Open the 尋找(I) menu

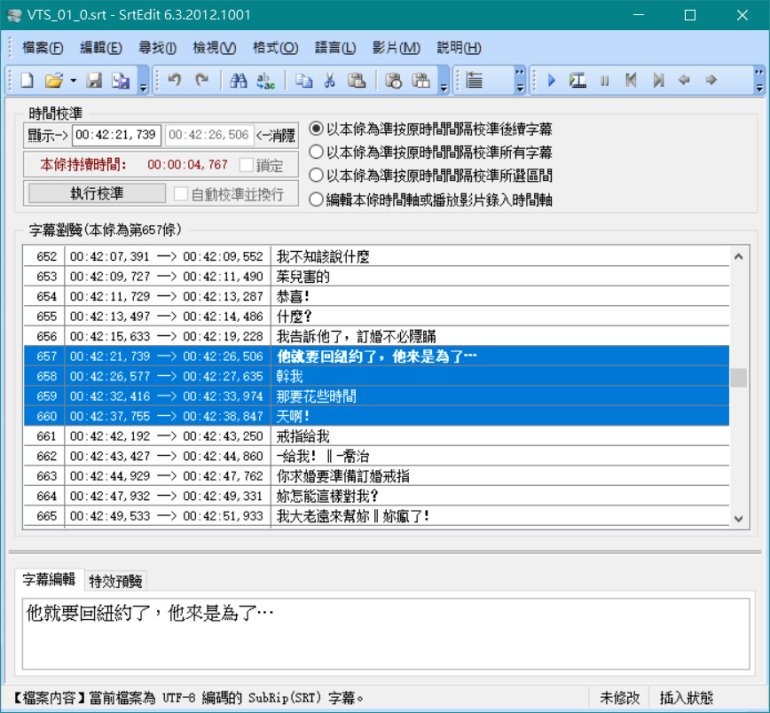click(x=158, y=48)
